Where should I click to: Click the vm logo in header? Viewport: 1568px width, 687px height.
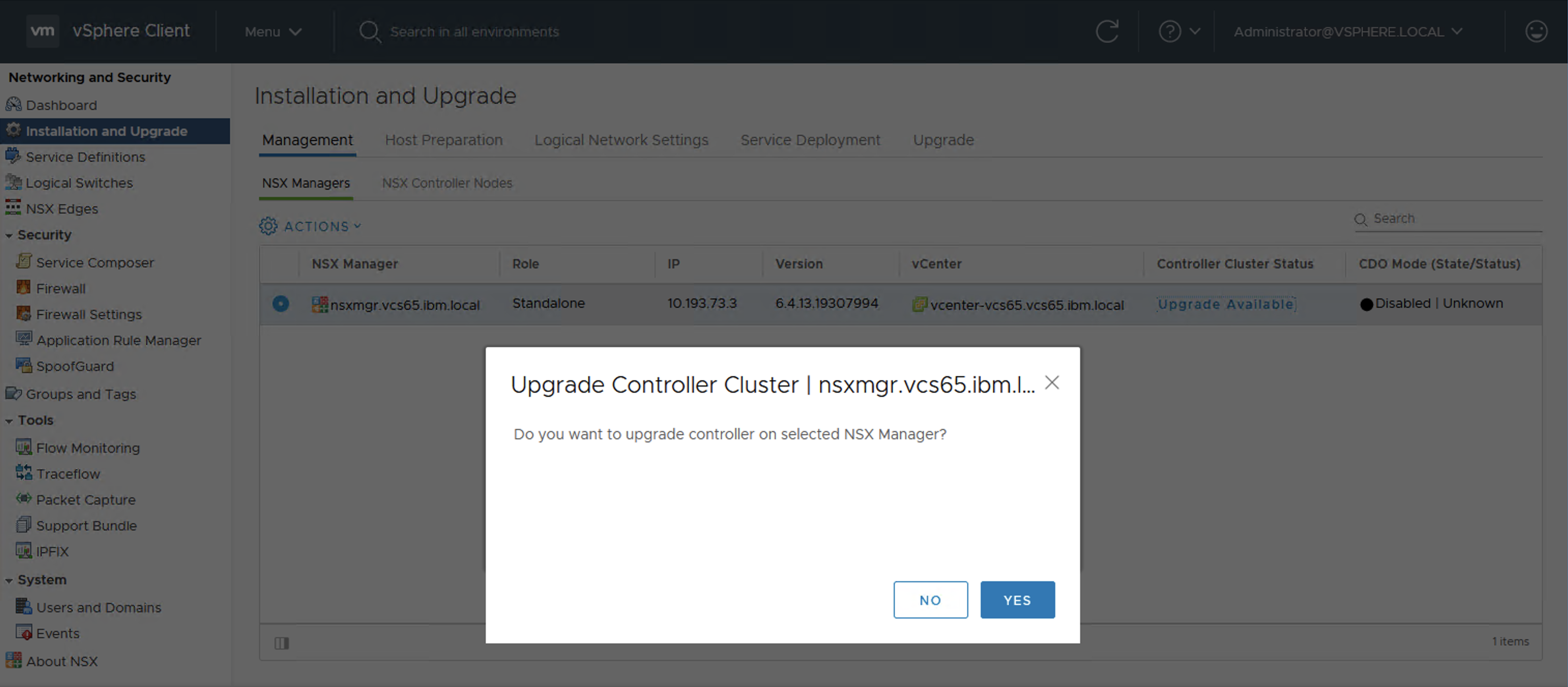coord(42,31)
